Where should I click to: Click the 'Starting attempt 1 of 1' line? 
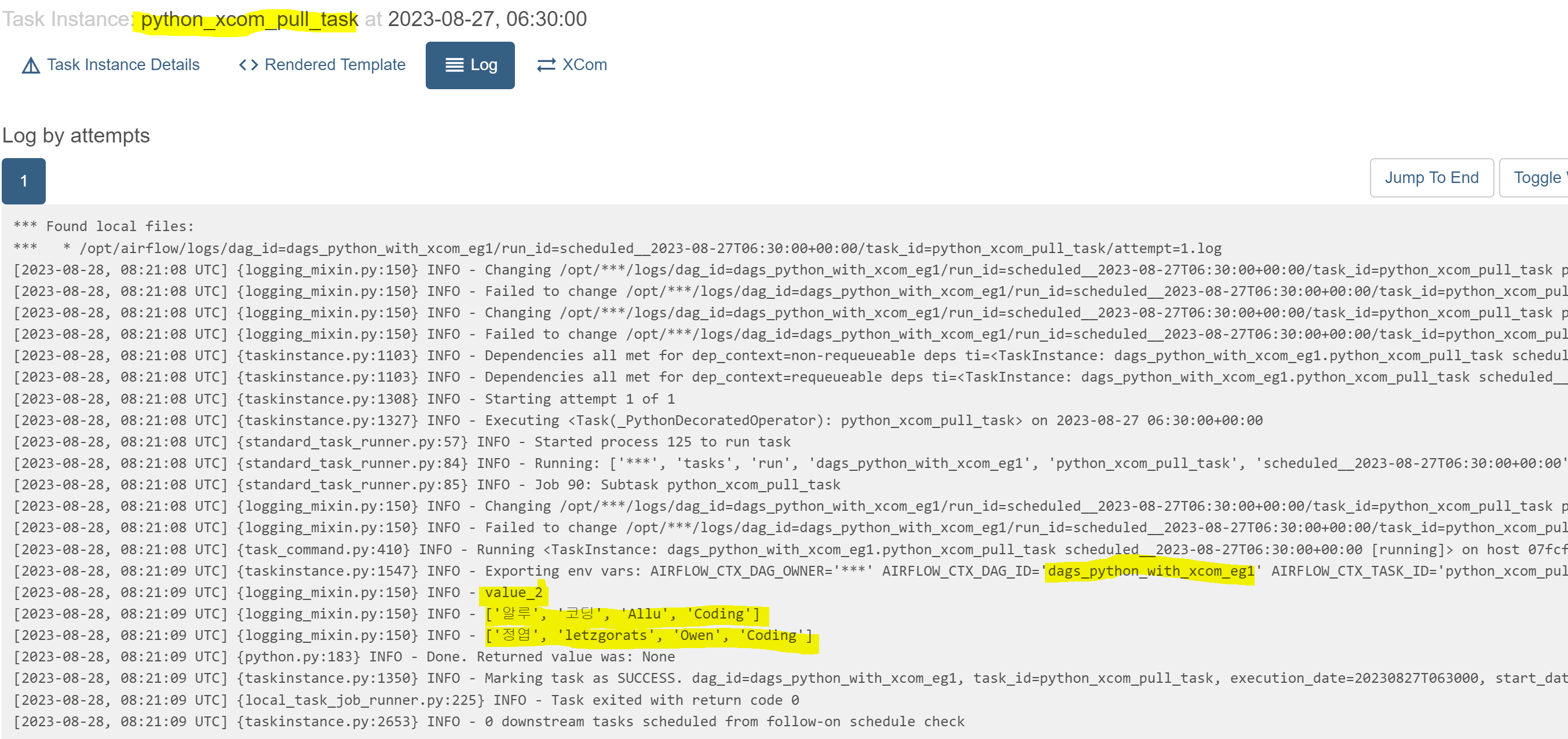[579, 398]
